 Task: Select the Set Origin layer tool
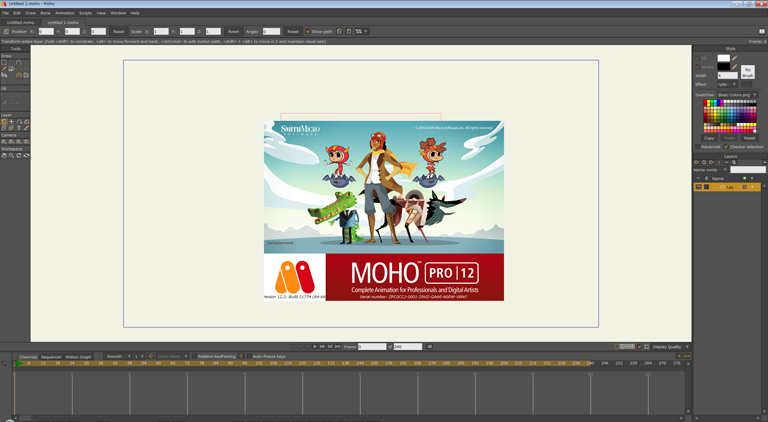12,122
